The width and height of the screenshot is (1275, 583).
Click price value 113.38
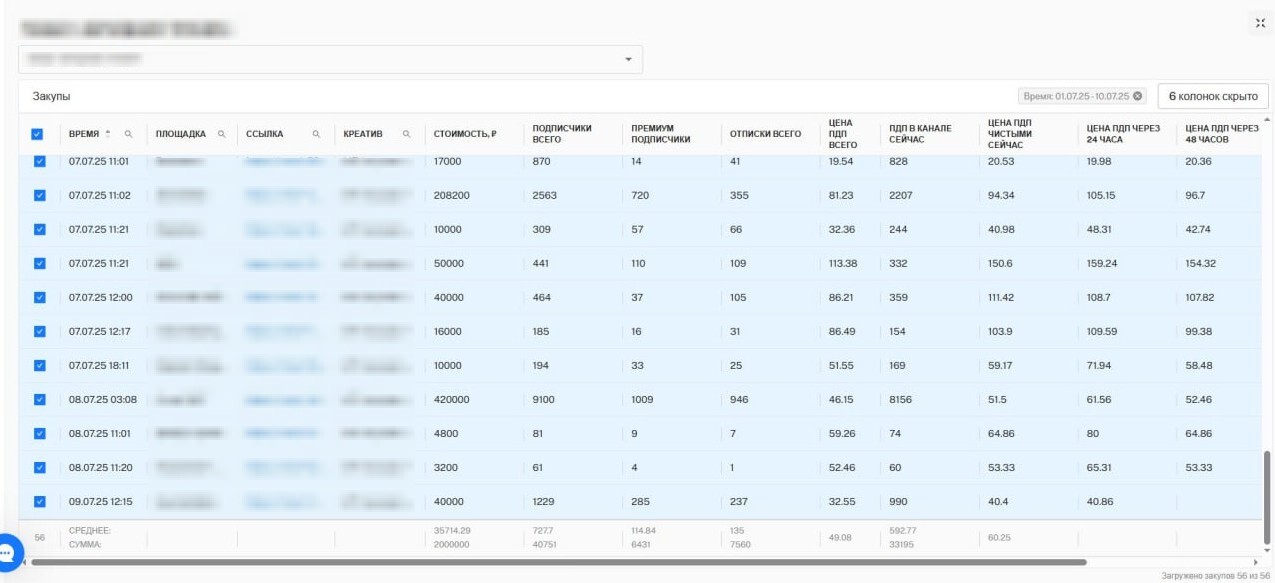(x=843, y=263)
